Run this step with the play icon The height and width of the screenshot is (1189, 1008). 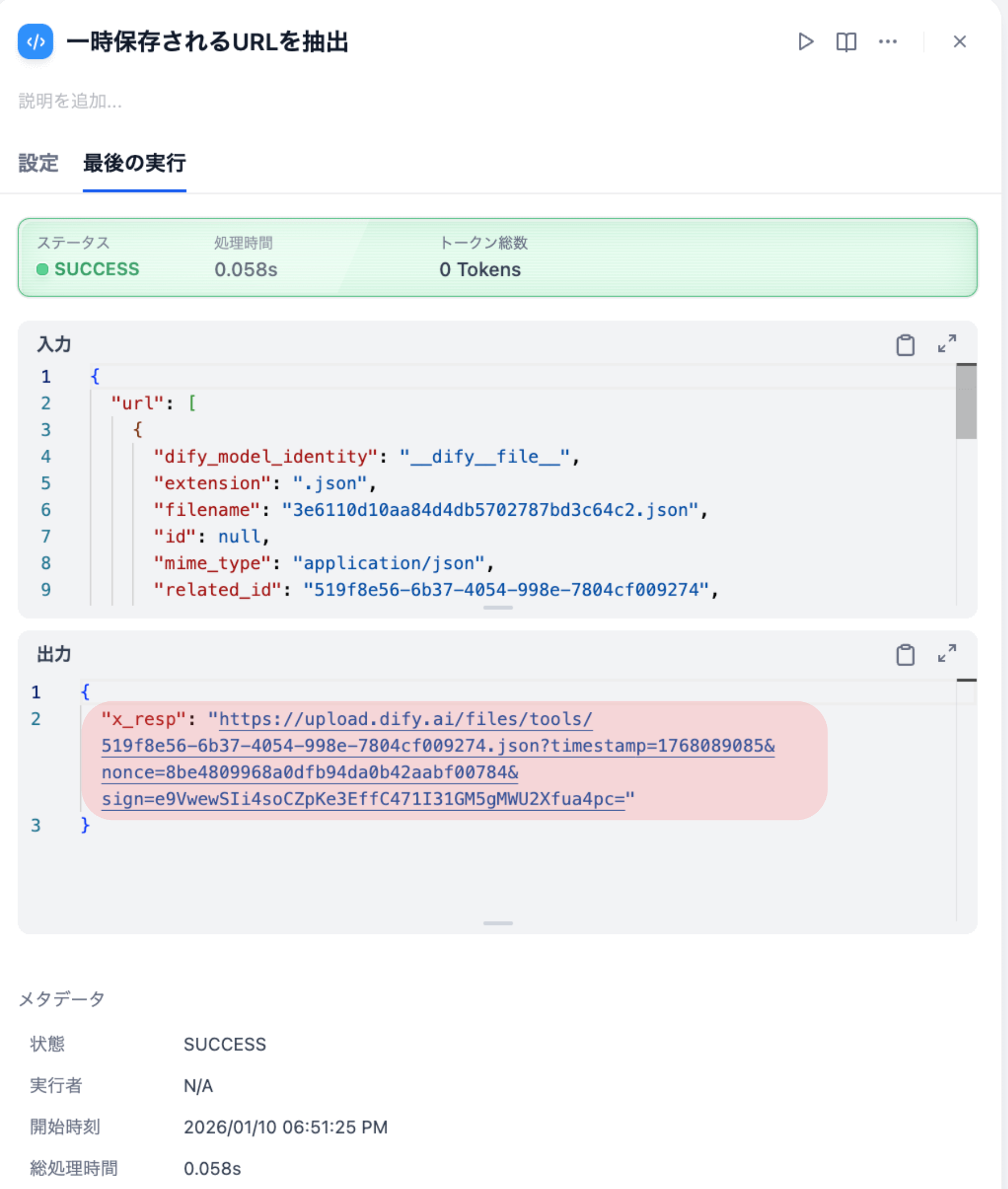pyautogui.click(x=805, y=41)
